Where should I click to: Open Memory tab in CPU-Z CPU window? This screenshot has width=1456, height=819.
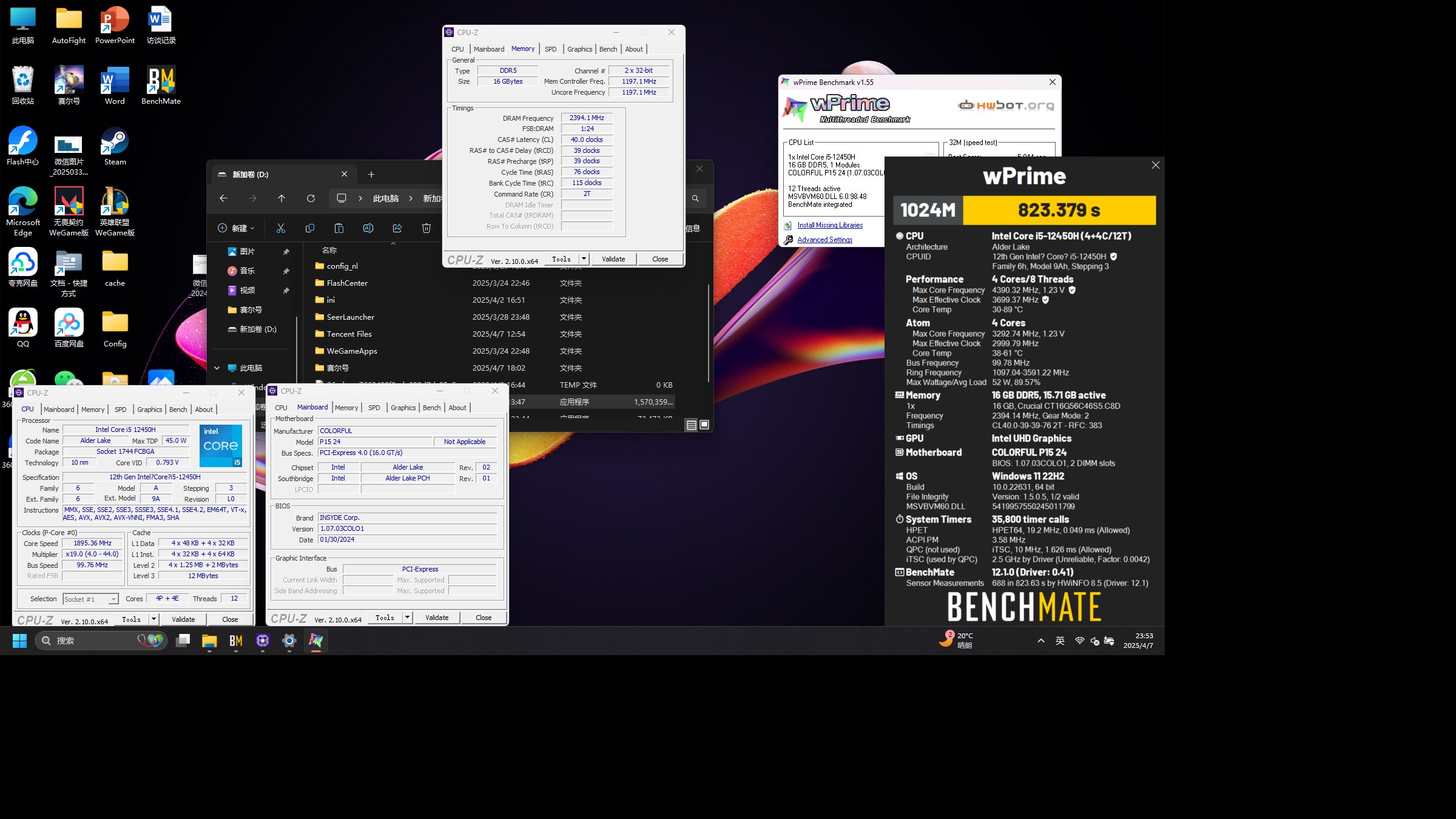point(93,409)
